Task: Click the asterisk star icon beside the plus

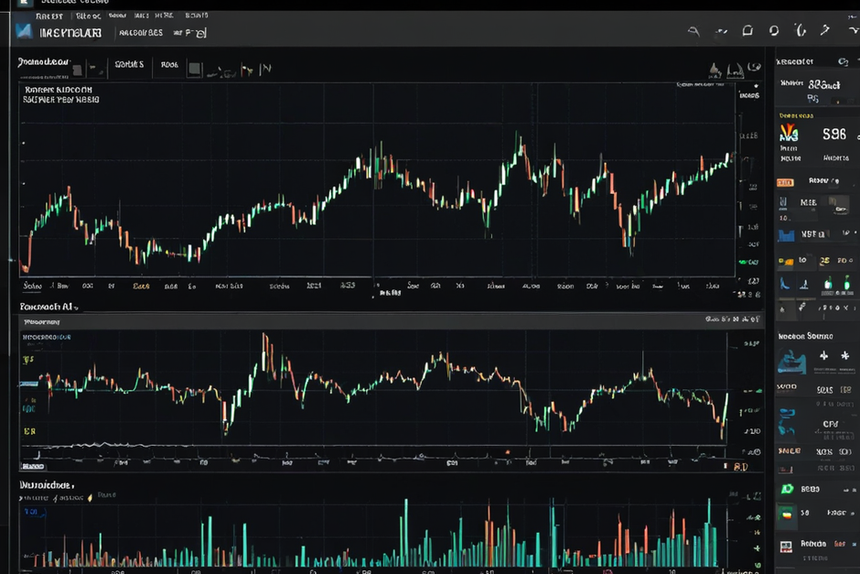Action: tap(845, 356)
